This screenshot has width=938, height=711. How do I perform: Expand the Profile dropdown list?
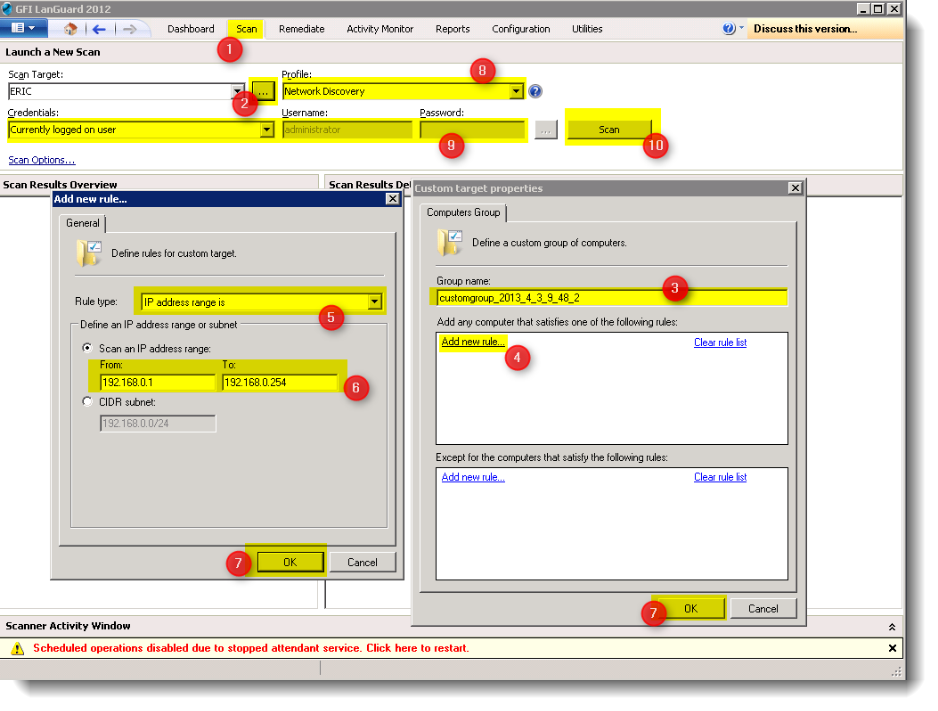[x=517, y=91]
